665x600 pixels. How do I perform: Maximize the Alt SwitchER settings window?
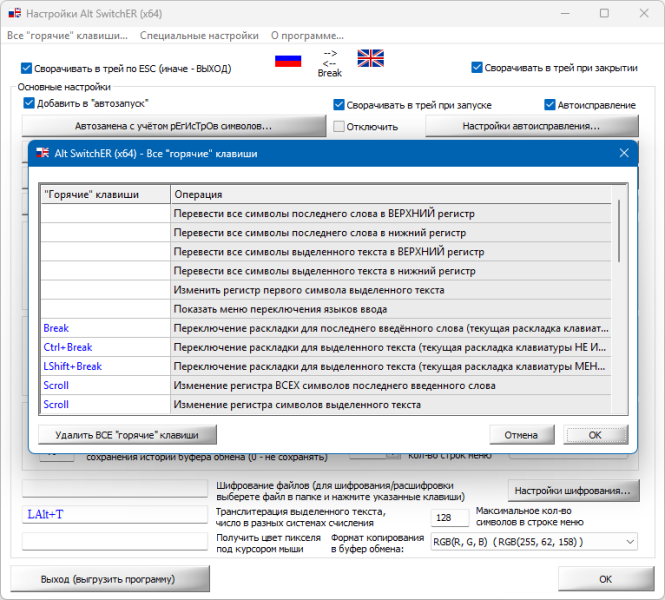click(604, 13)
